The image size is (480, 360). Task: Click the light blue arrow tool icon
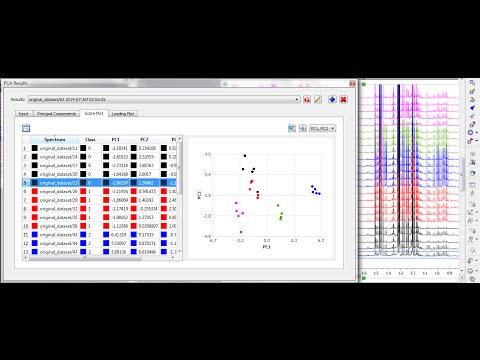[x=472, y=116]
